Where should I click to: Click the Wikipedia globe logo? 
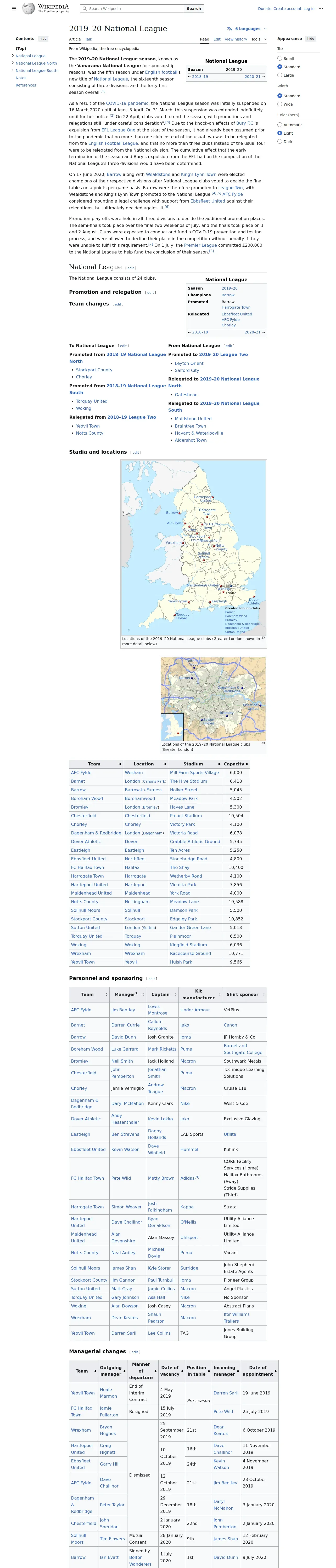coord(28,9)
